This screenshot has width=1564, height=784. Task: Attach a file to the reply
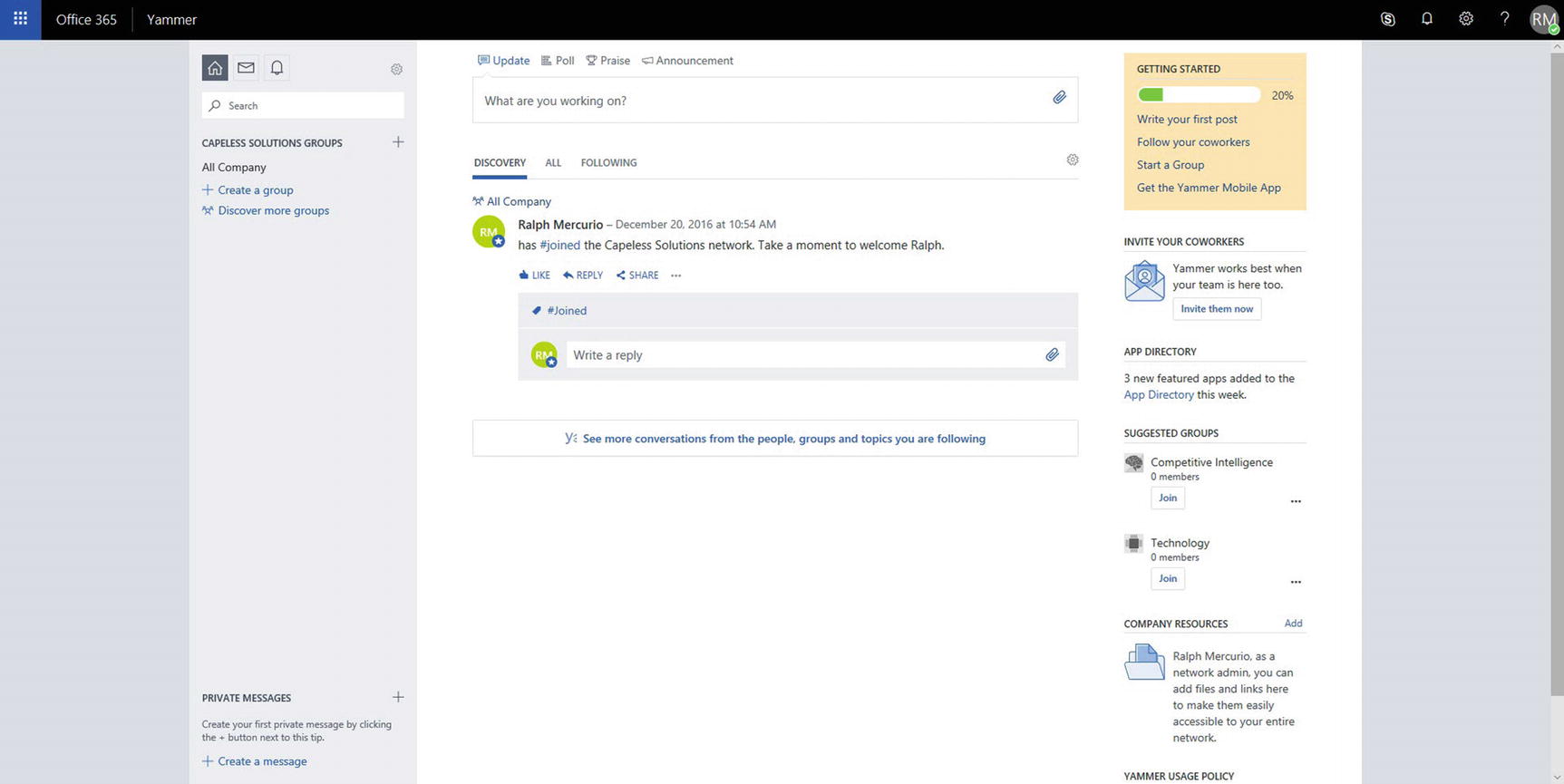(x=1052, y=355)
